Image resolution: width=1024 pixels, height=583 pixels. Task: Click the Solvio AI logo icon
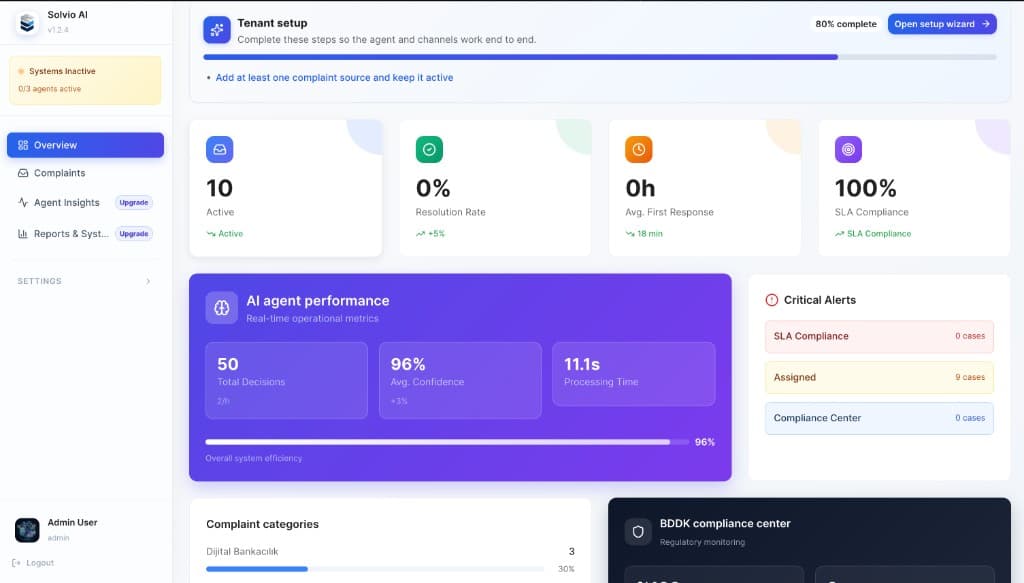click(x=26, y=22)
